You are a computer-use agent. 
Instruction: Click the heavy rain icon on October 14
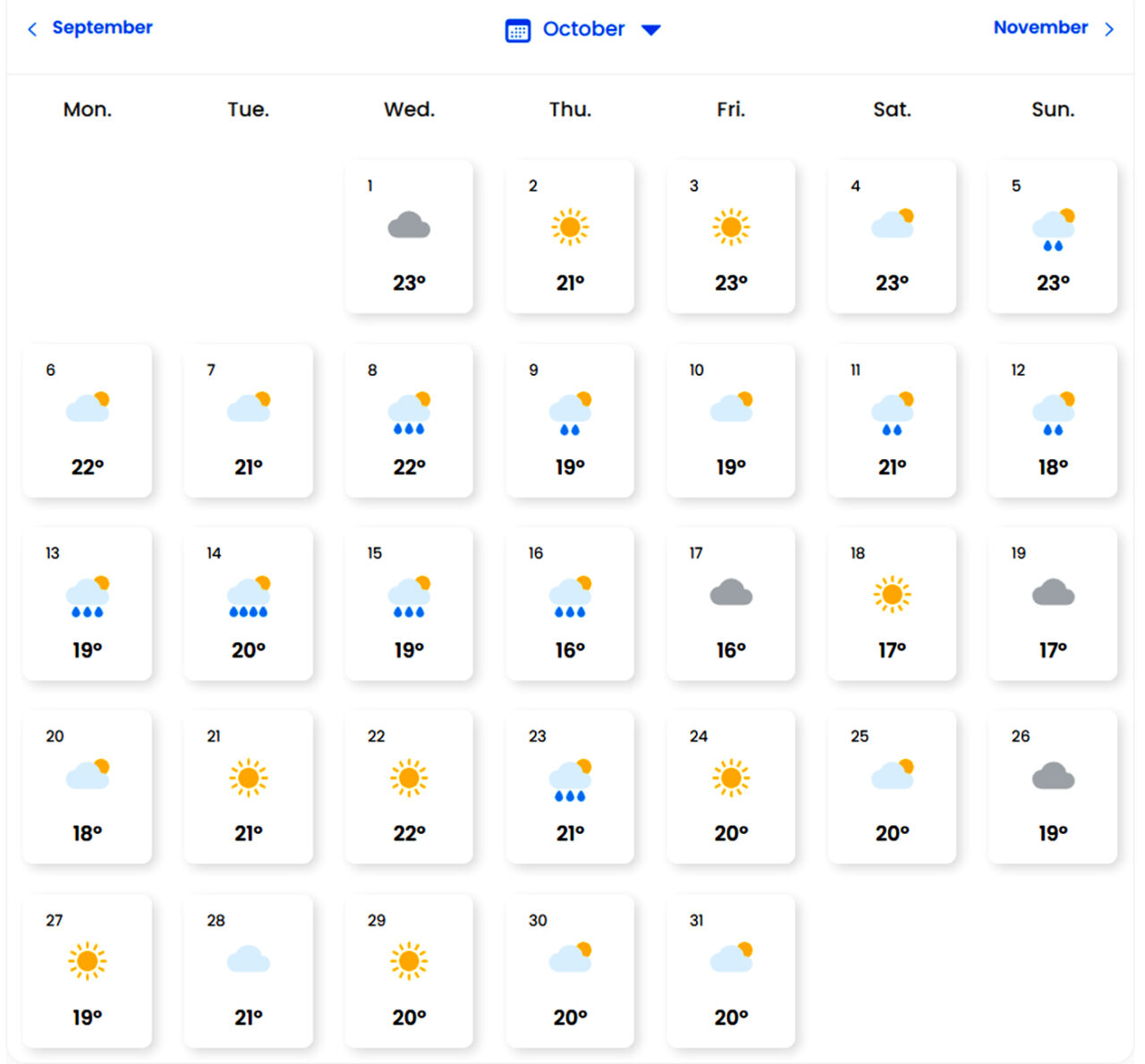click(x=248, y=597)
